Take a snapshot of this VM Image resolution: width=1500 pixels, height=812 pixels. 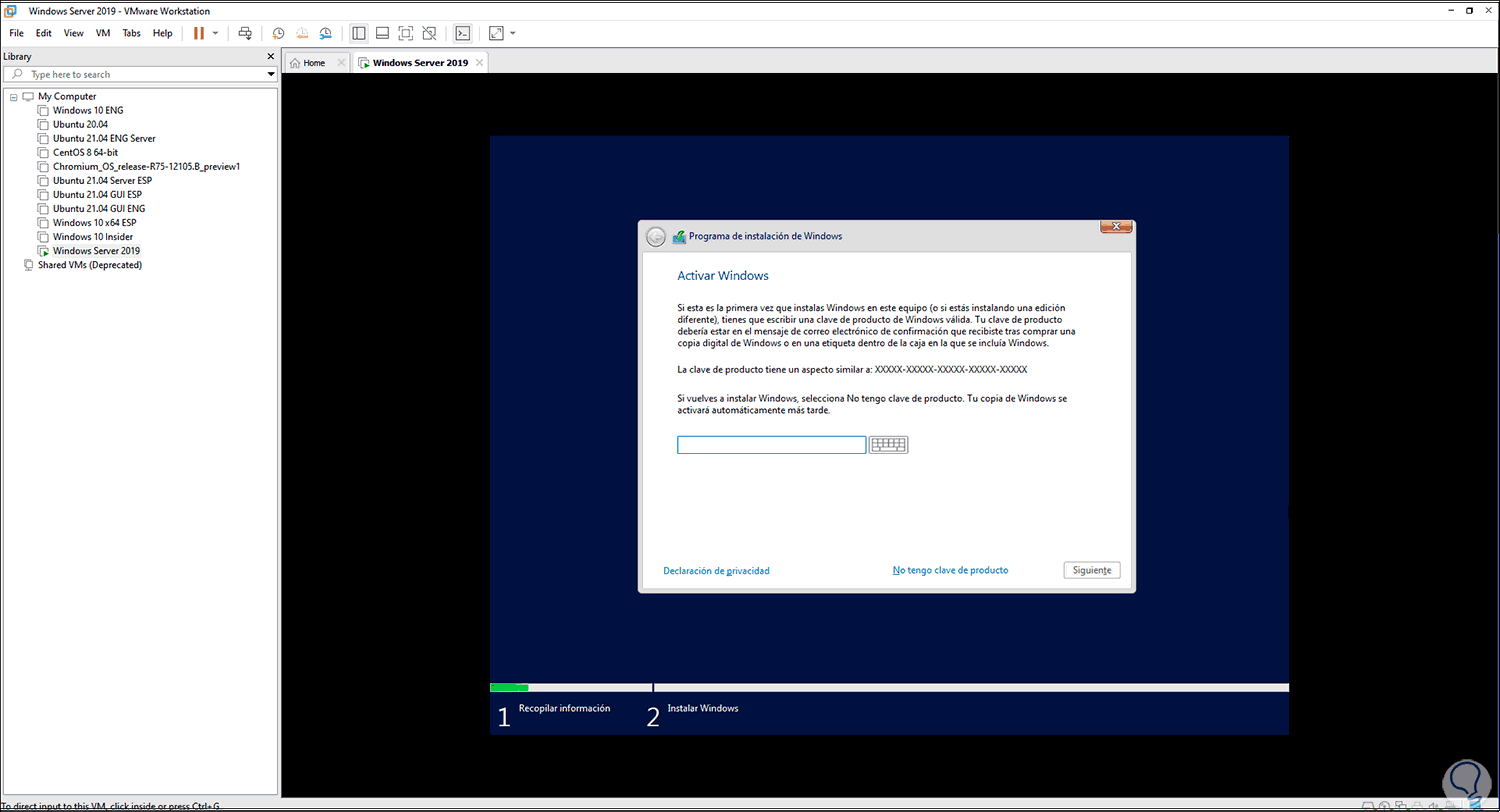pyautogui.click(x=278, y=33)
